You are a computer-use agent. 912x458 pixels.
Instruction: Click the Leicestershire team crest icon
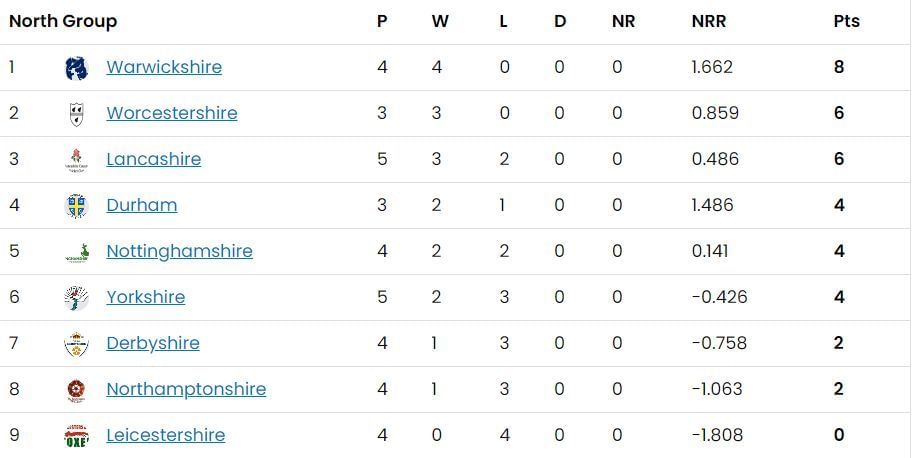pyautogui.click(x=76, y=436)
